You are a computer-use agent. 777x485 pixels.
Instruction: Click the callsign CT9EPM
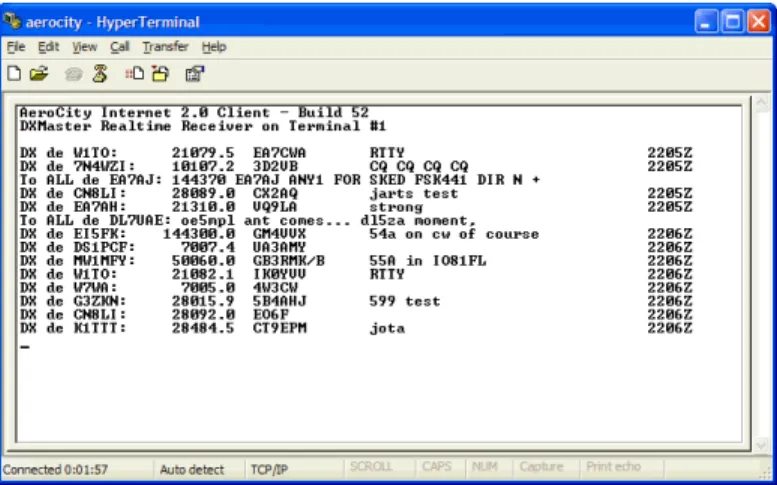[279, 328]
